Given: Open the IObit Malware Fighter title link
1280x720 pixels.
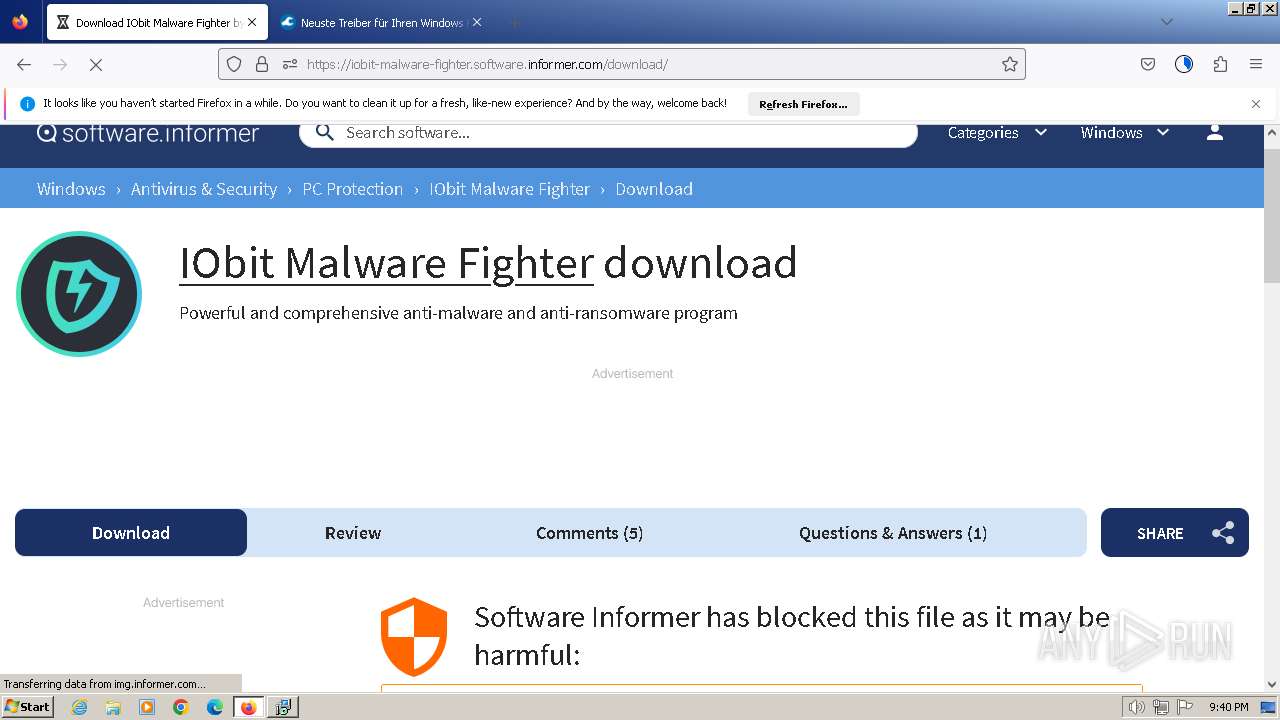Looking at the screenshot, I should [386, 263].
